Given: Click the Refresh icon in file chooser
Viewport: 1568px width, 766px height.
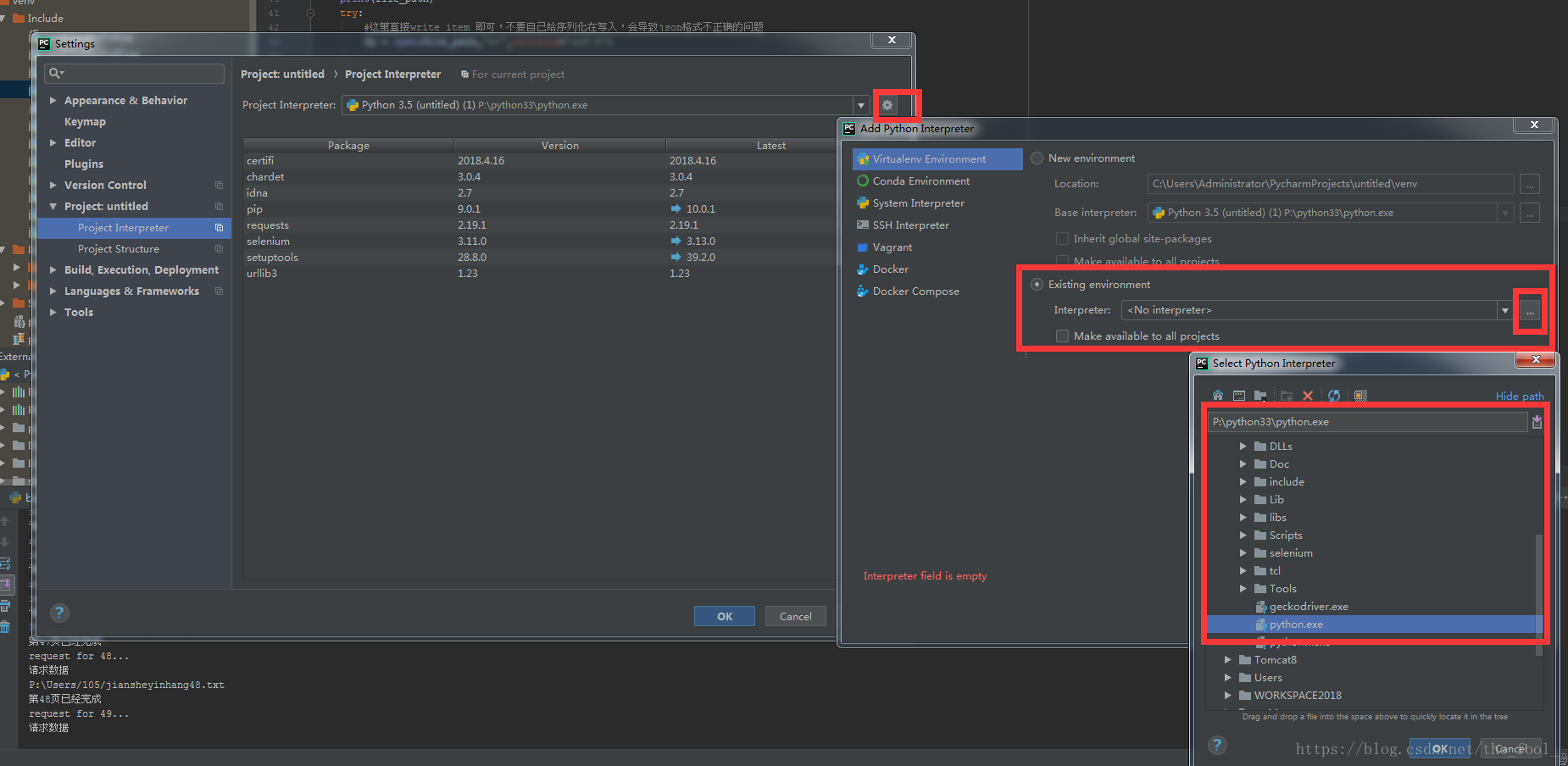Looking at the screenshot, I should tap(1334, 396).
